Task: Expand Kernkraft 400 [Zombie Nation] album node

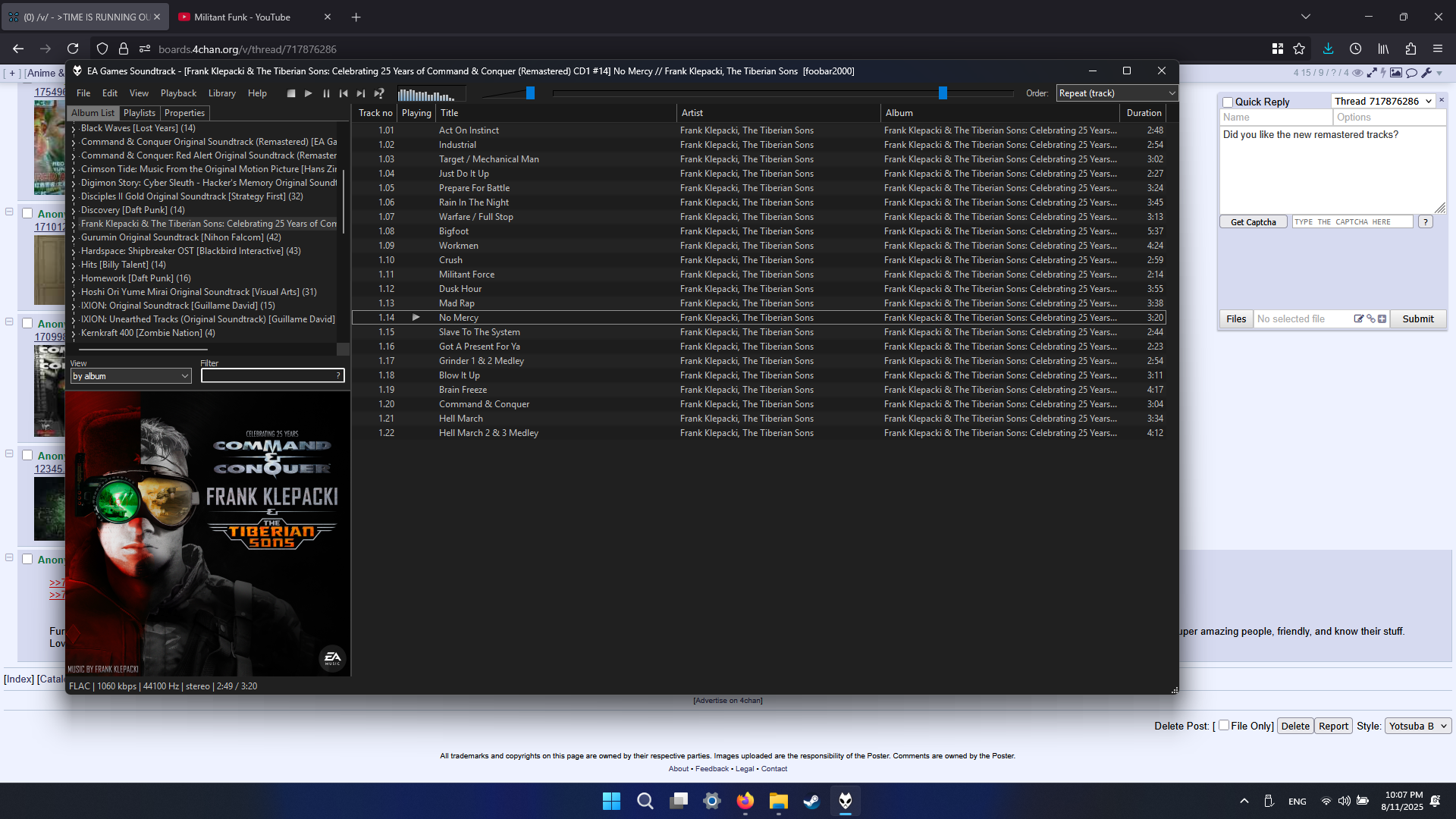Action: tap(74, 334)
